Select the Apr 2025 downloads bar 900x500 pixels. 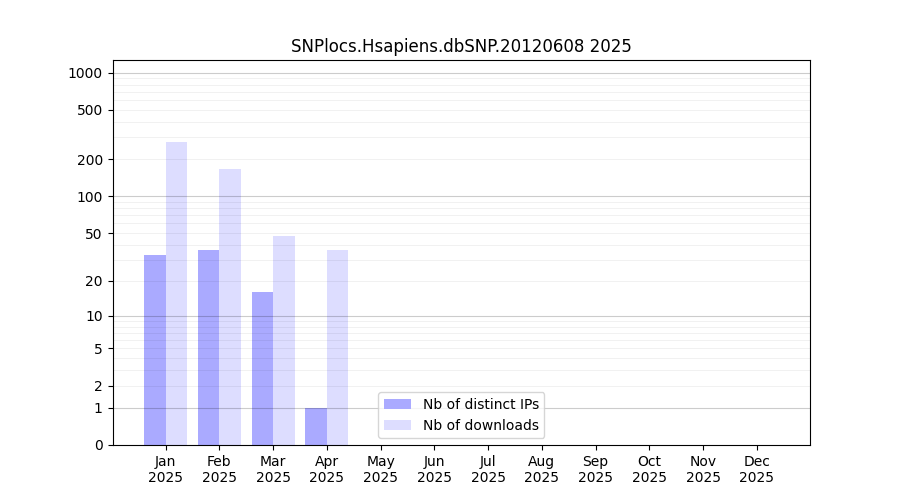tap(337, 347)
